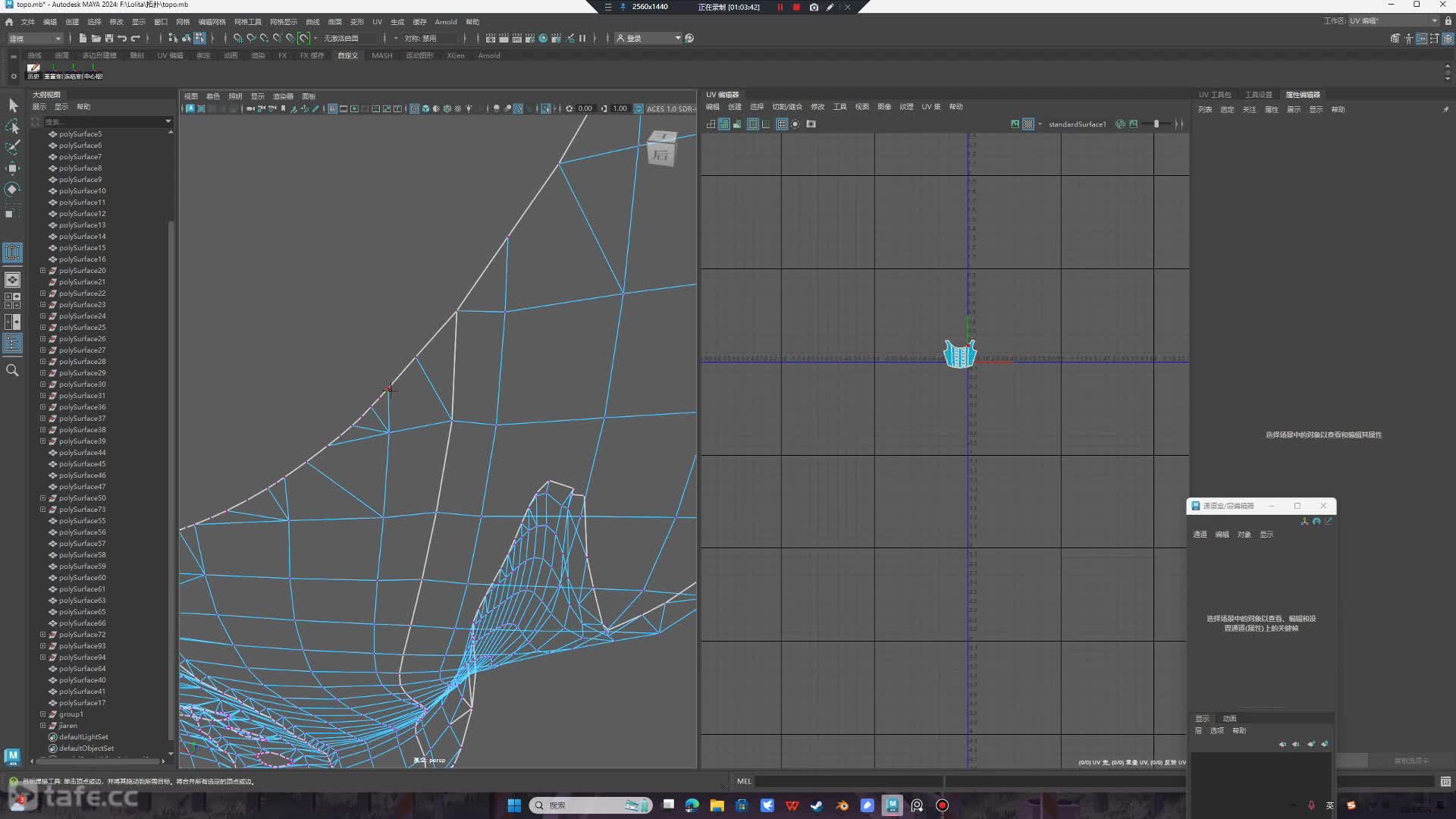Viewport: 1456px width, 819px height.
Task: Click the IPR render clapper icon
Action: (517, 38)
